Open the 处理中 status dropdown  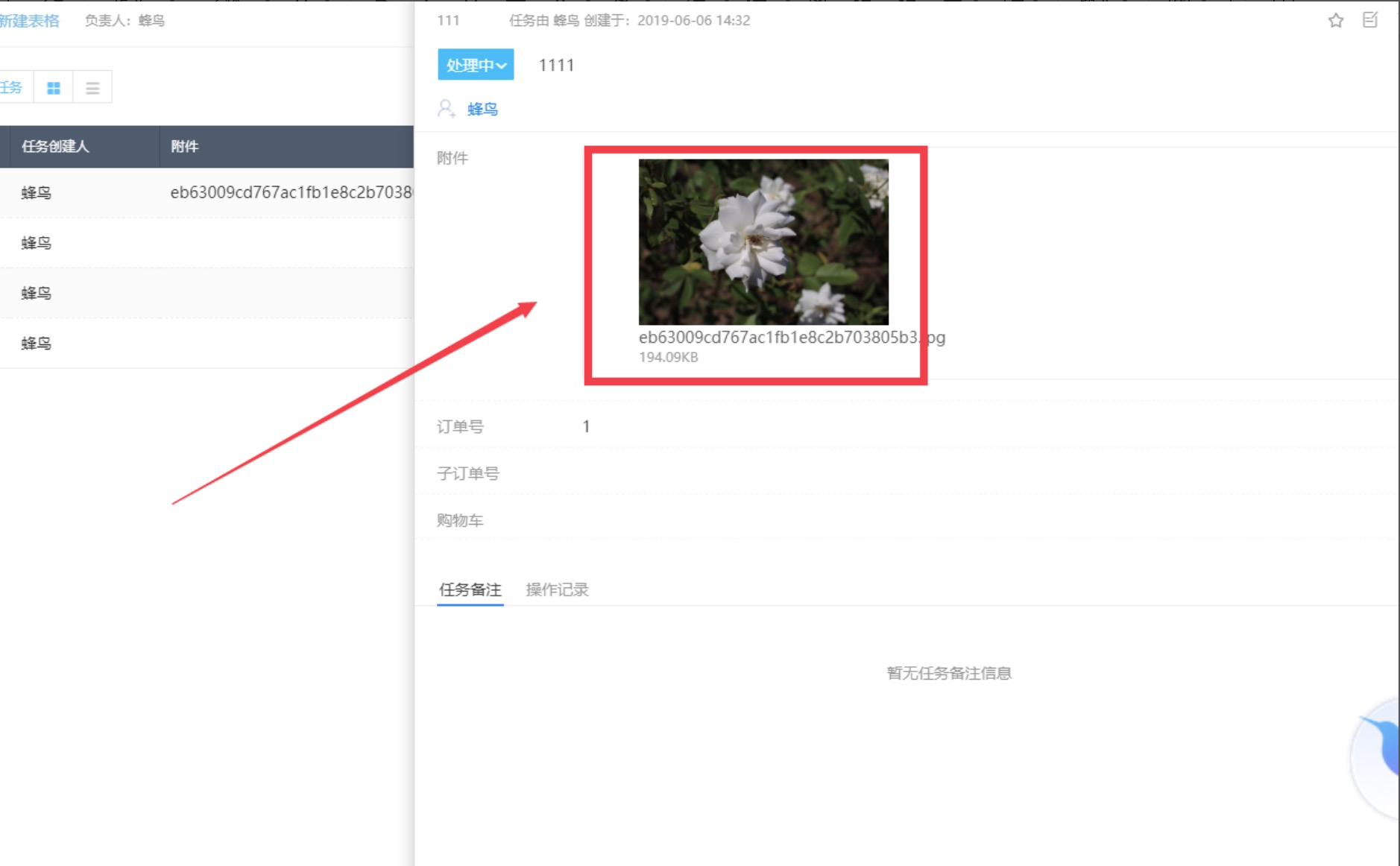pyautogui.click(x=476, y=66)
